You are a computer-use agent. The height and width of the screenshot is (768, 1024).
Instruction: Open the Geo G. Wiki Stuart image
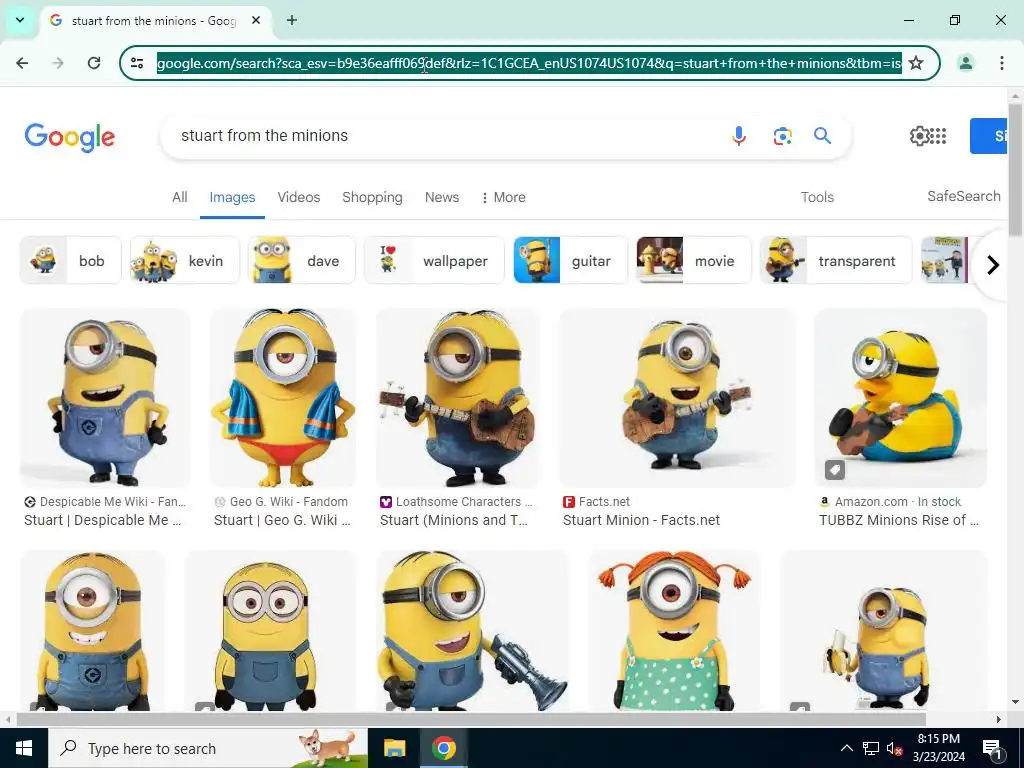pyautogui.click(x=283, y=398)
